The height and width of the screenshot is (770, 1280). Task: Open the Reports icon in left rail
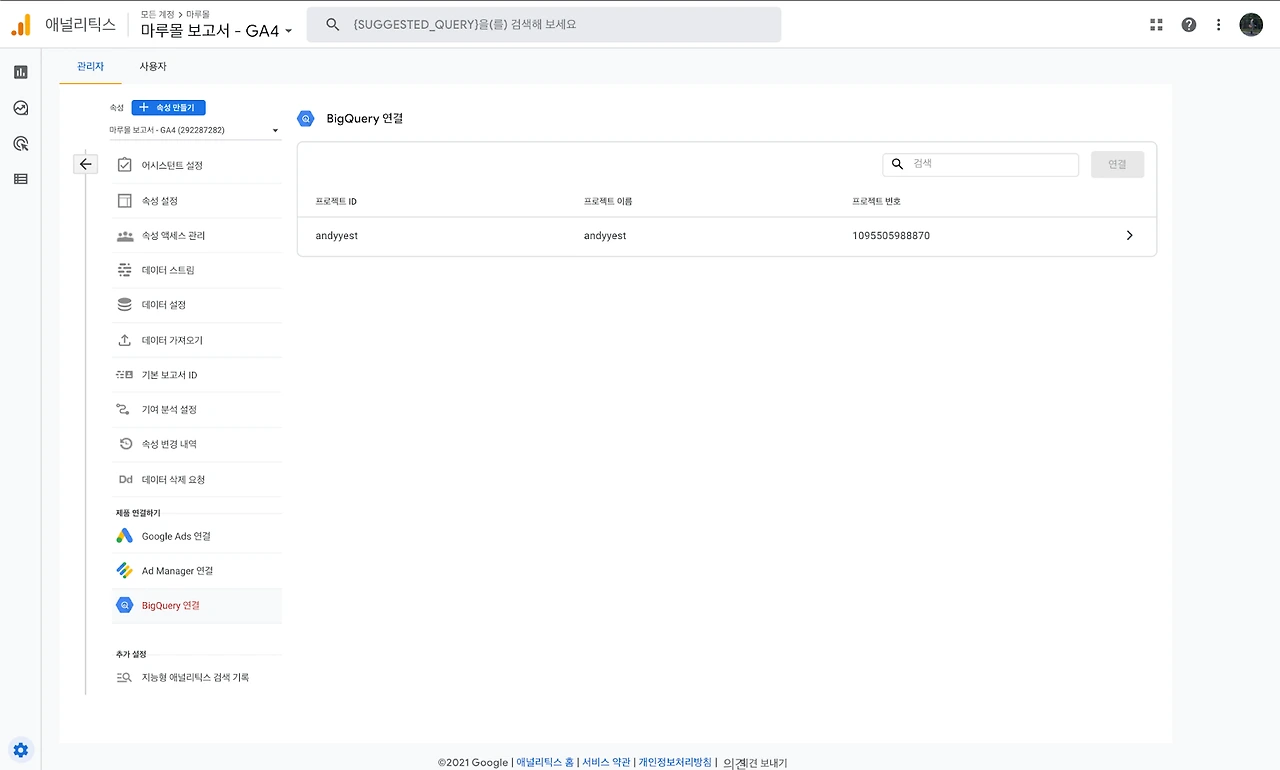pos(21,72)
